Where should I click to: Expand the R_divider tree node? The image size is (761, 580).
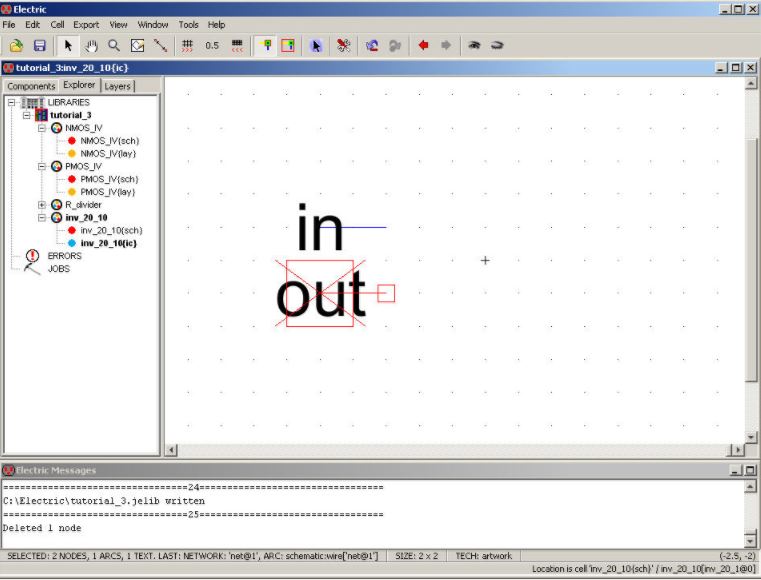pos(42,205)
